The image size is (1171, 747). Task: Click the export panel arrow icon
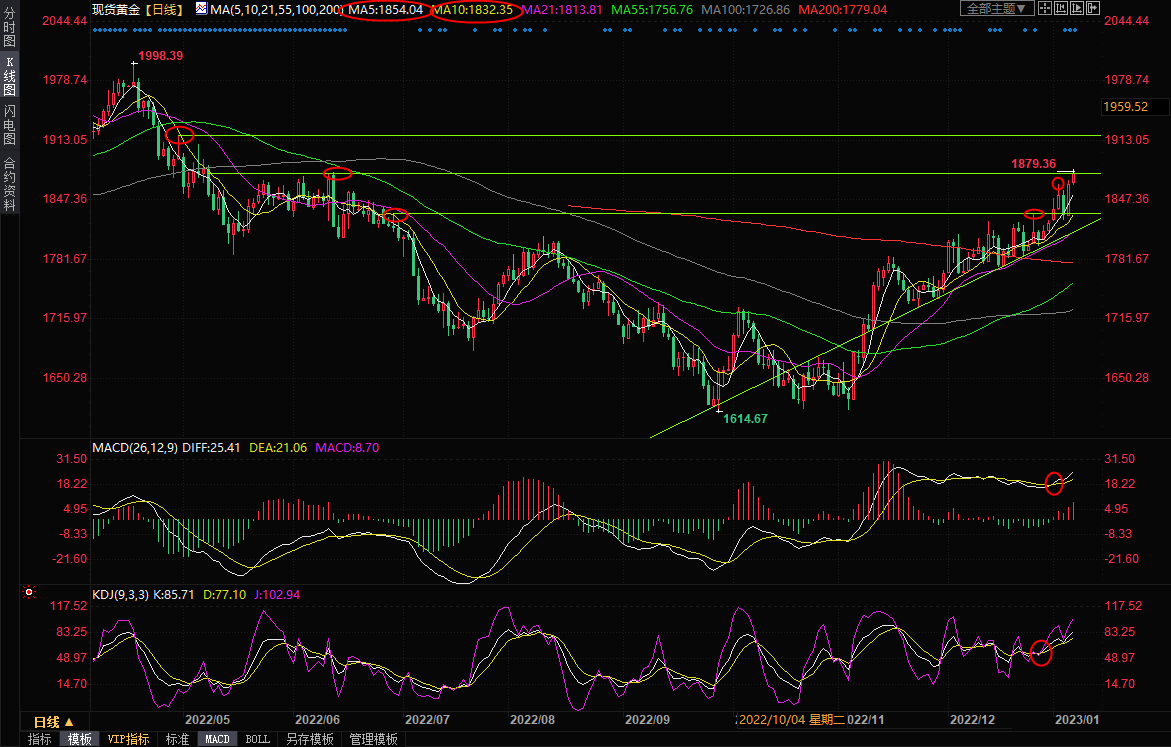[1093, 9]
